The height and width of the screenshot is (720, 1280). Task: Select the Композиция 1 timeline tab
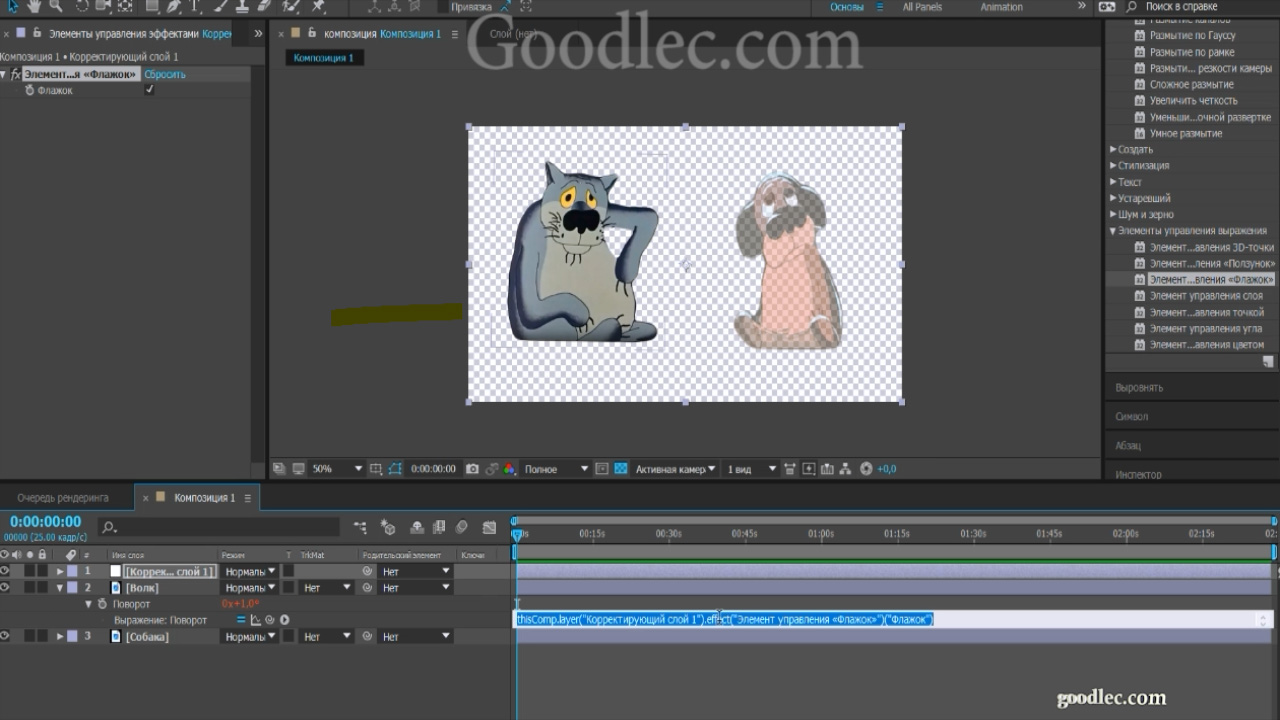coord(204,497)
